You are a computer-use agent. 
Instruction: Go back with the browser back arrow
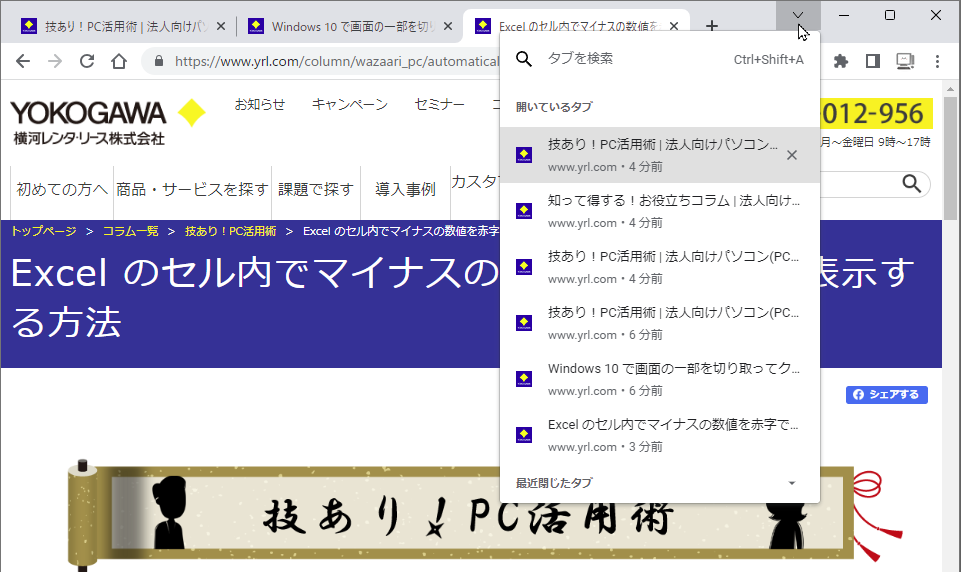click(x=23, y=61)
